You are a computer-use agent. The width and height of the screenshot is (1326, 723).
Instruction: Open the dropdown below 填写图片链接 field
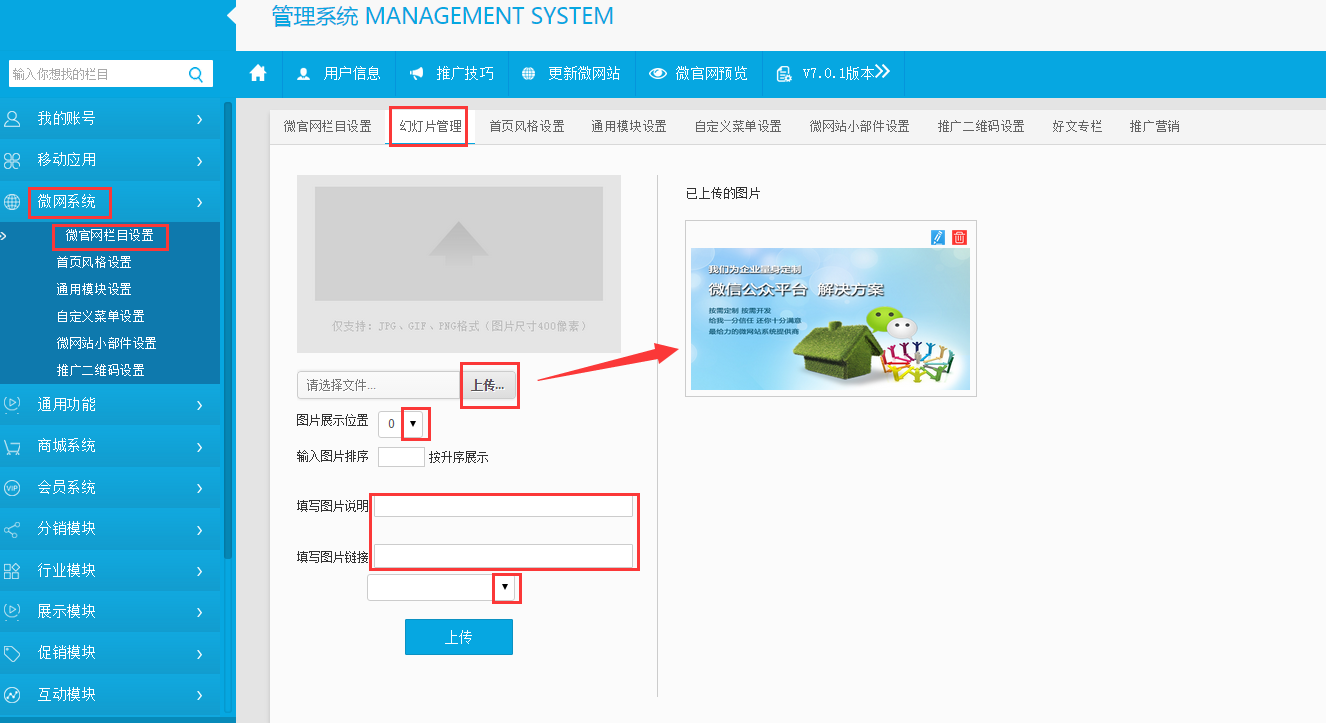point(505,587)
